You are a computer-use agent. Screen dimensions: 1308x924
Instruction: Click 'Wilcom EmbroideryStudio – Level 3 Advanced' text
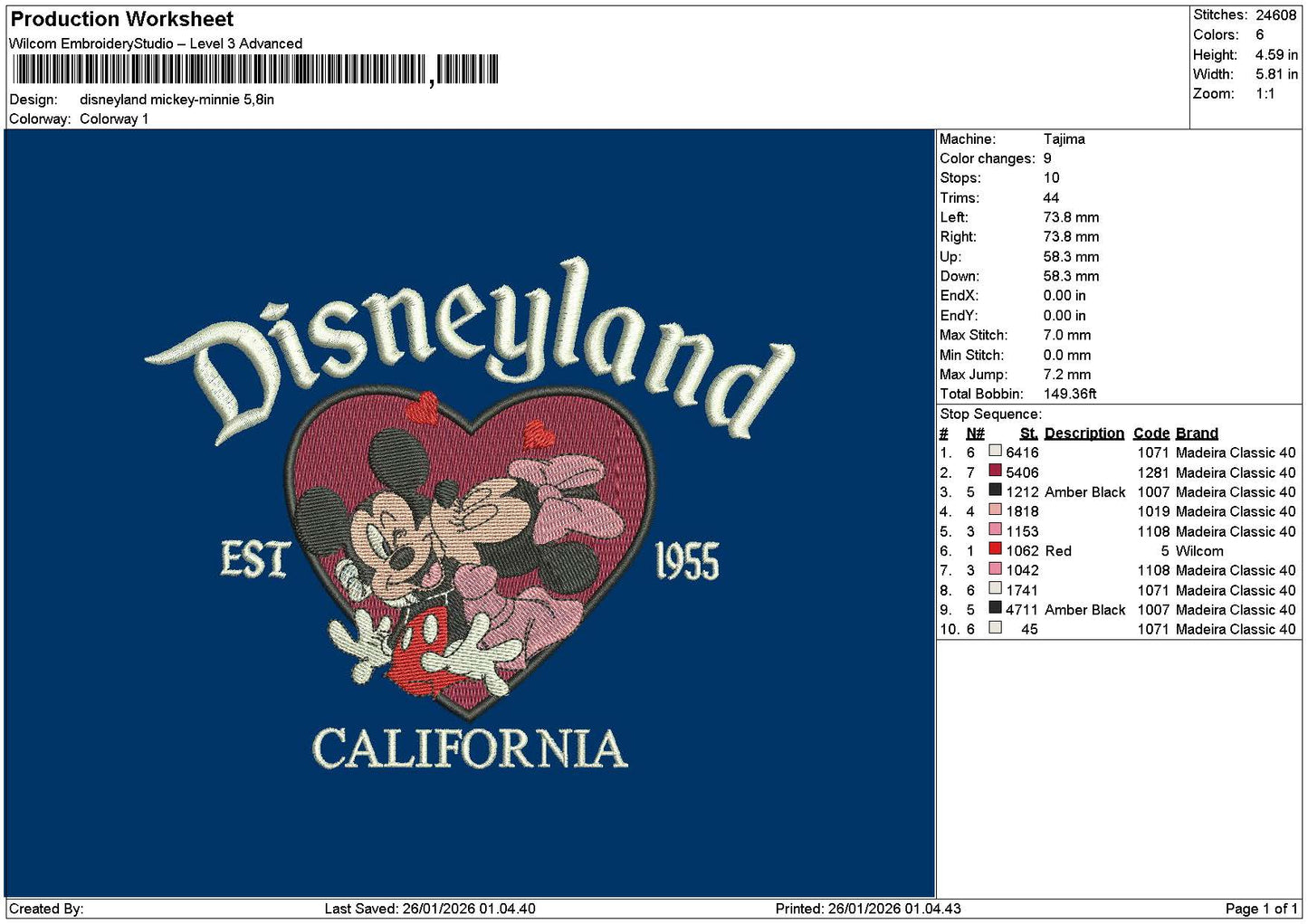tap(156, 43)
